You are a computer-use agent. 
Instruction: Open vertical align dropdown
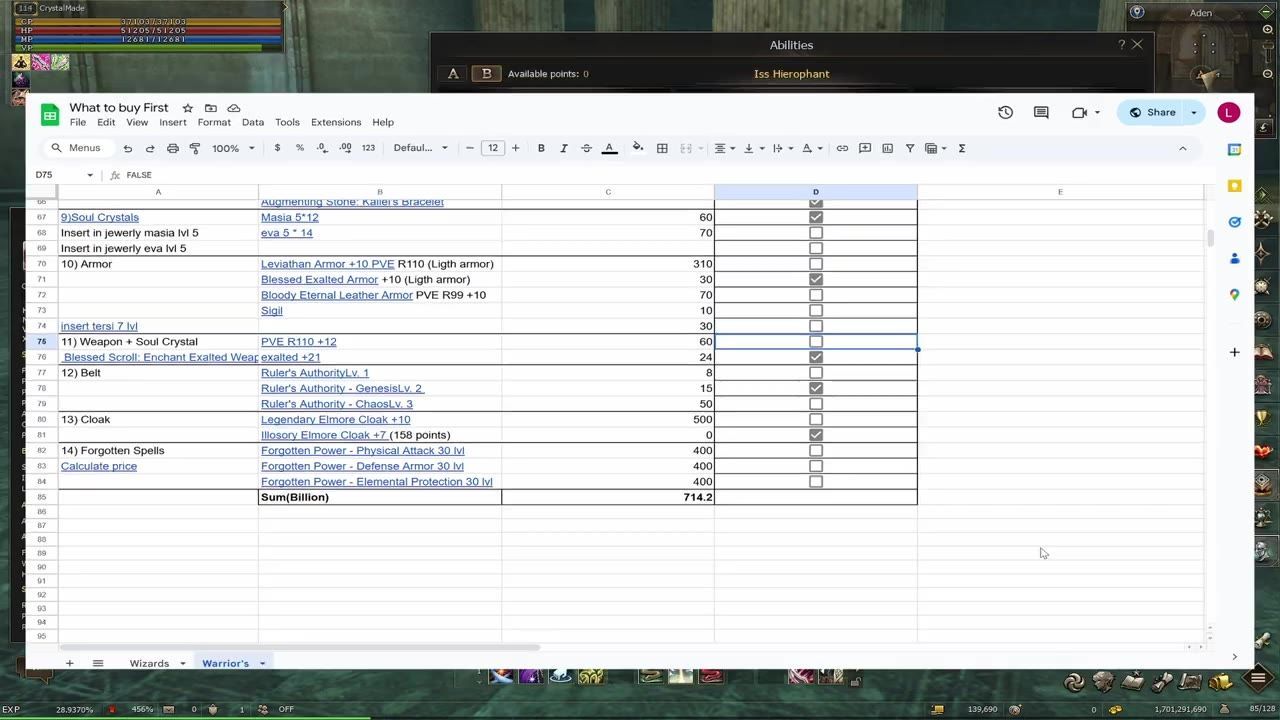tap(755, 148)
